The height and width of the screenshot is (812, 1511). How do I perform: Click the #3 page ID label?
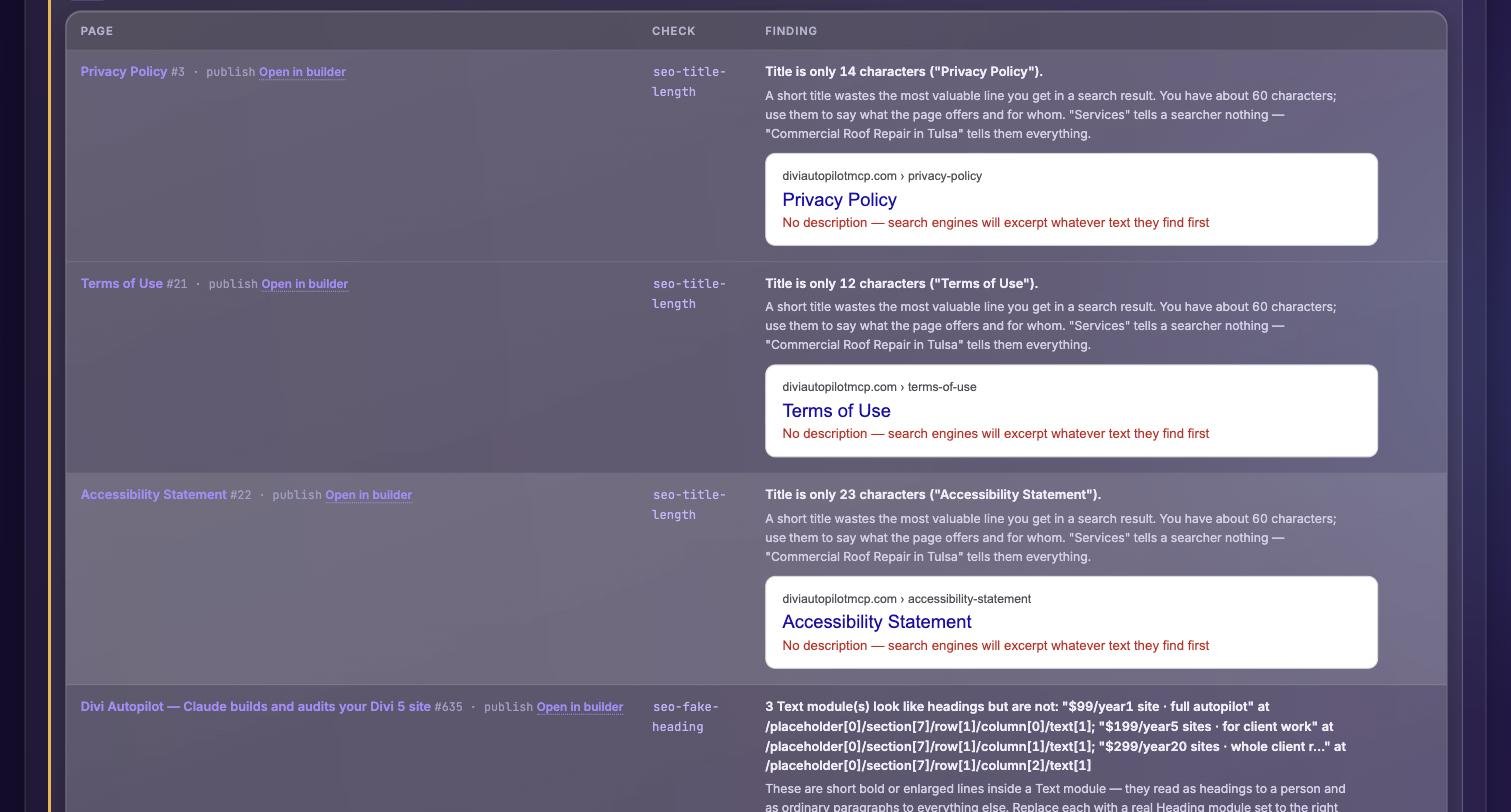coord(178,72)
